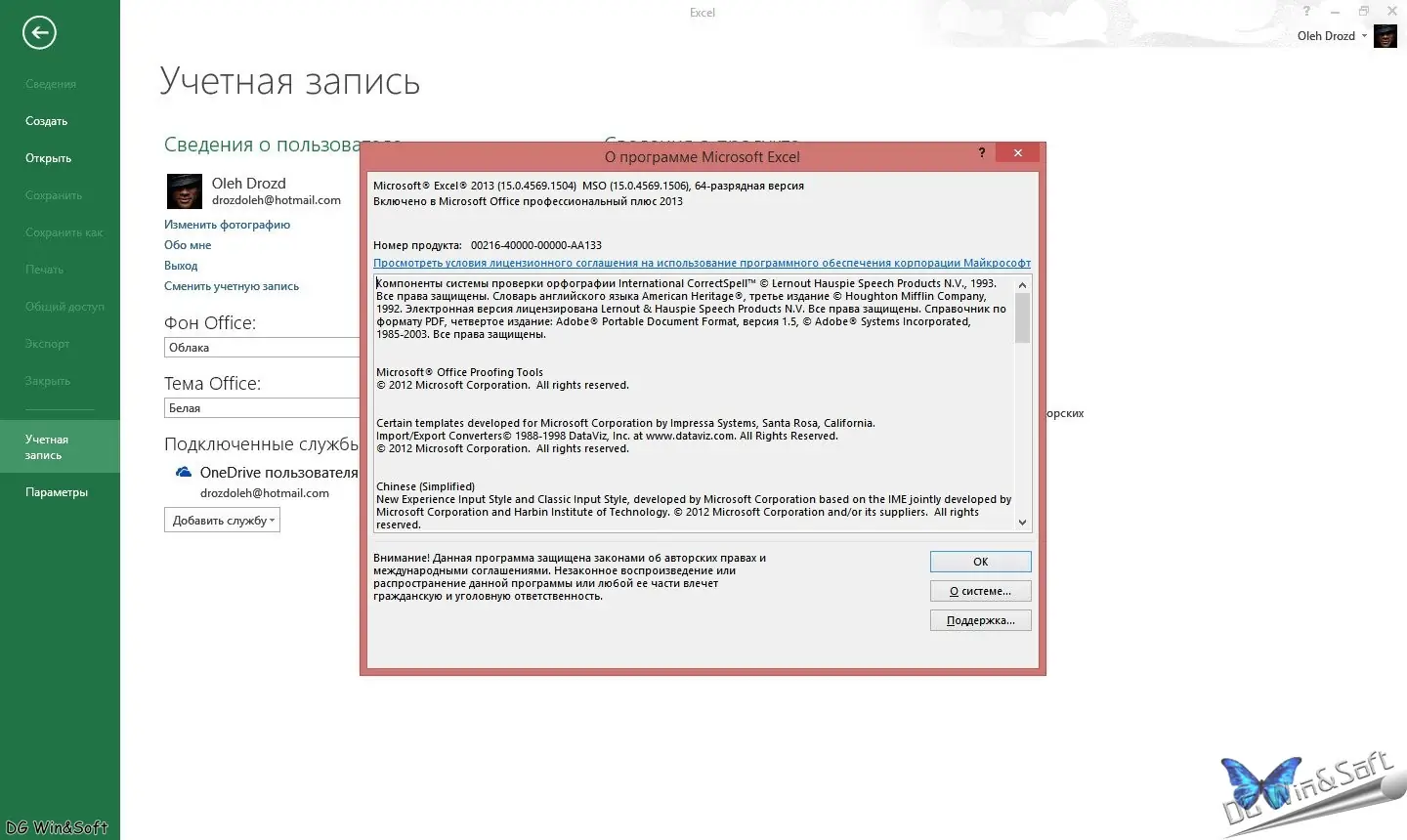Open the license agreement terms link
The height and width of the screenshot is (840, 1407).
coord(702,263)
